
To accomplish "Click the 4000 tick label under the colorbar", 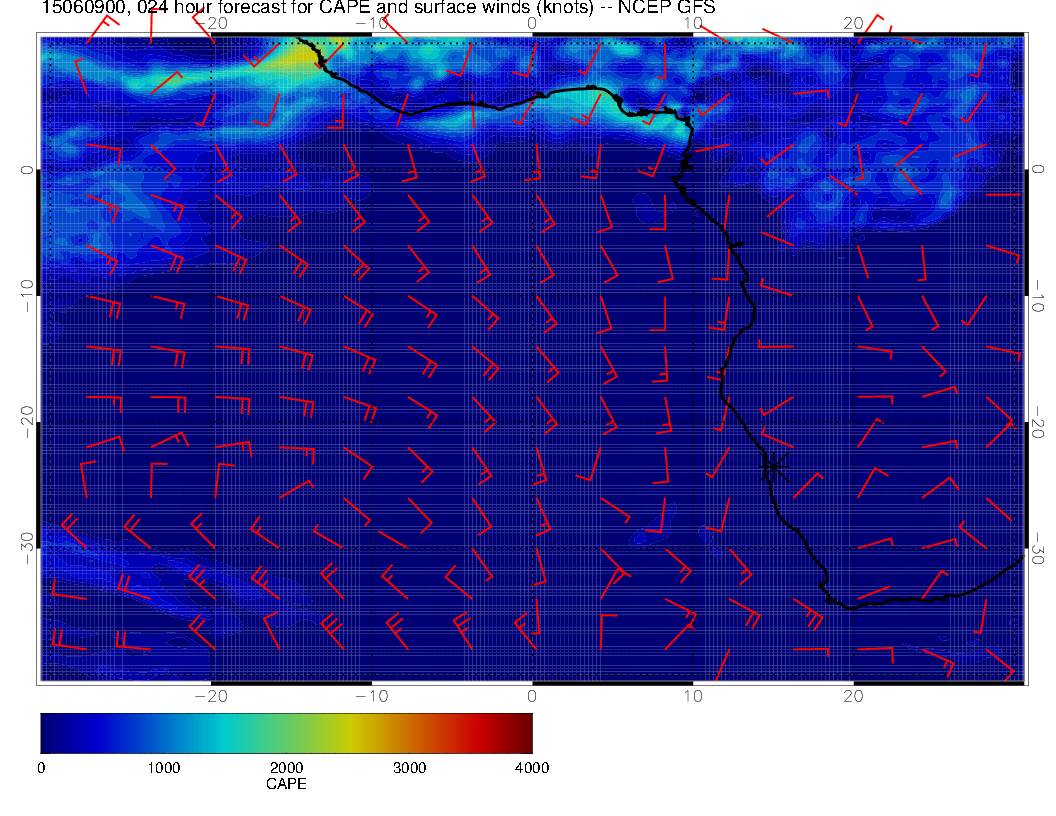I will [531, 768].
